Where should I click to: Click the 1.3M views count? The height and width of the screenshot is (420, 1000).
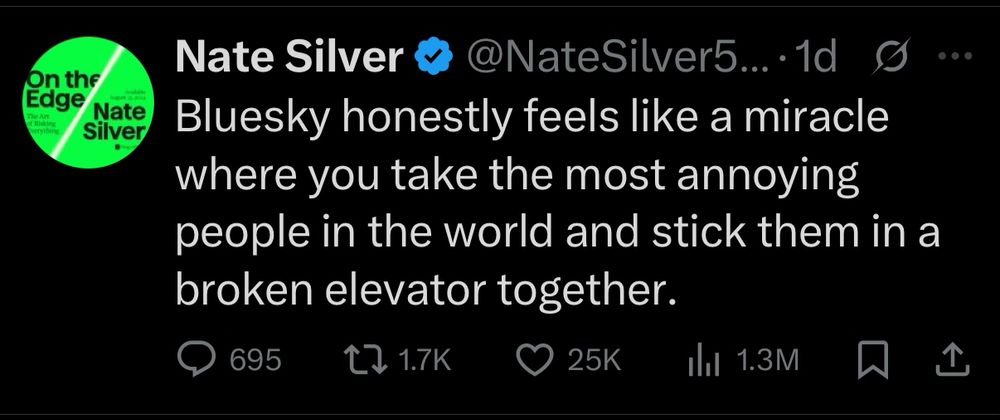pos(766,360)
